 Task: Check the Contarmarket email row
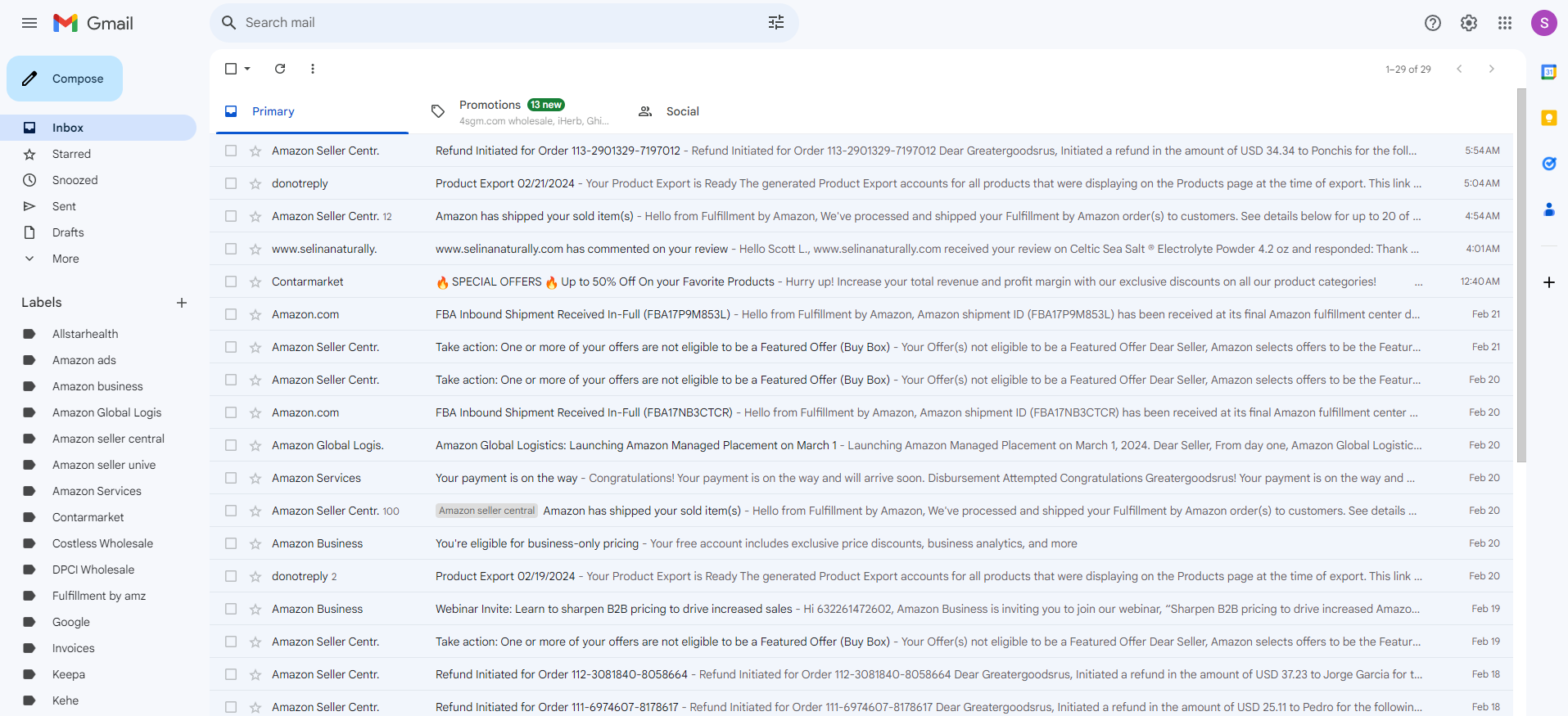pyautogui.click(x=231, y=281)
